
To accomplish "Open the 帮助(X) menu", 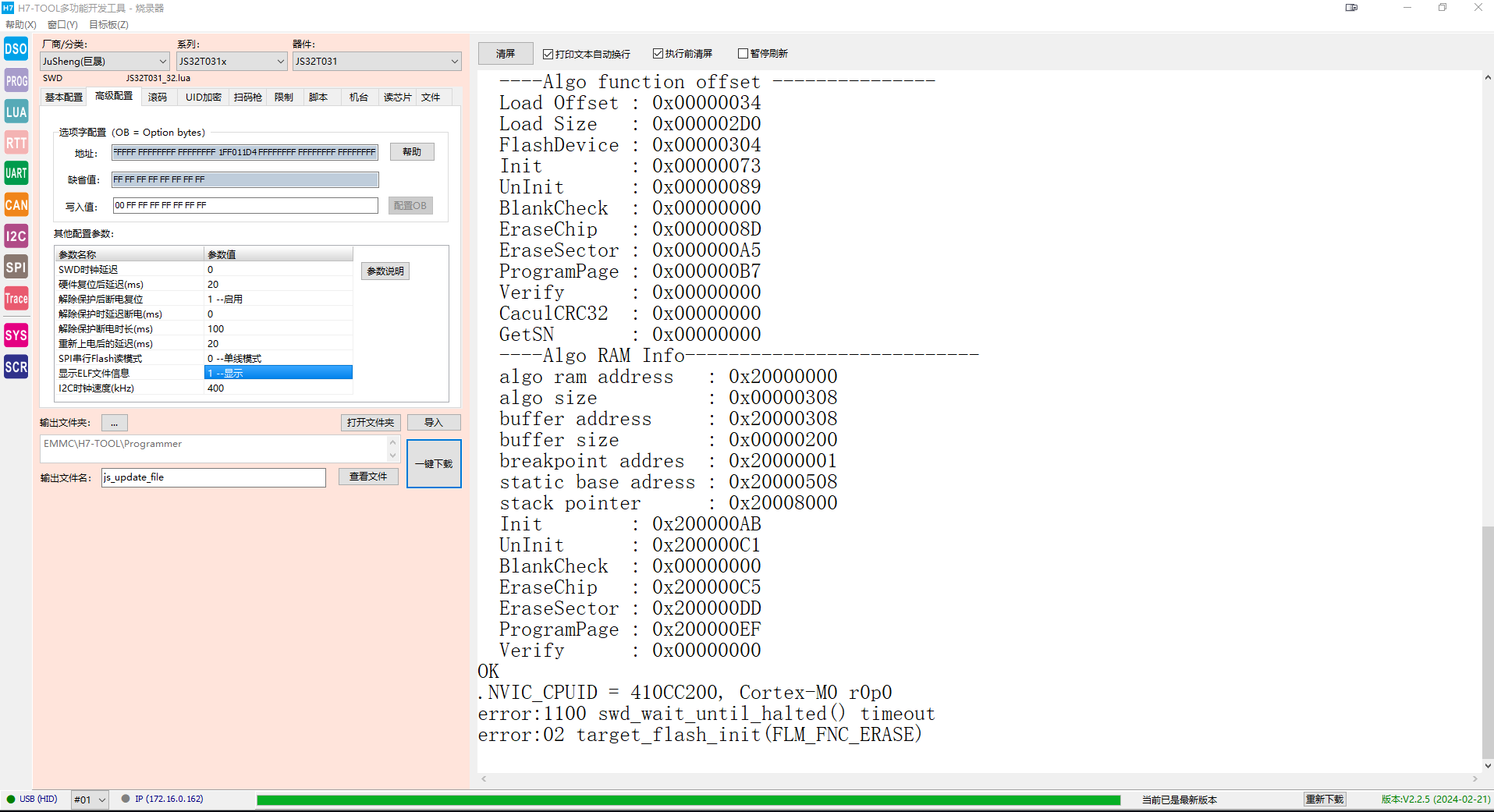I will pos(21,25).
